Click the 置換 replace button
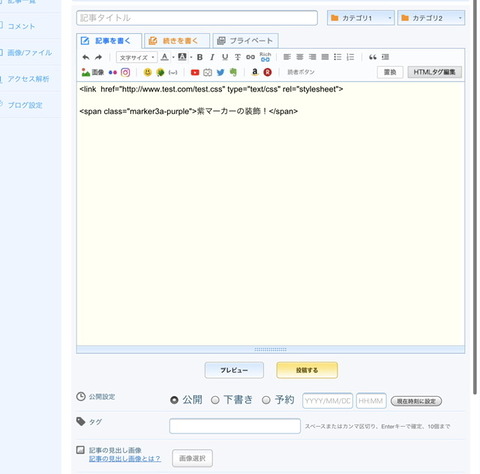Viewport: 480px width, 474px height. pos(390,72)
